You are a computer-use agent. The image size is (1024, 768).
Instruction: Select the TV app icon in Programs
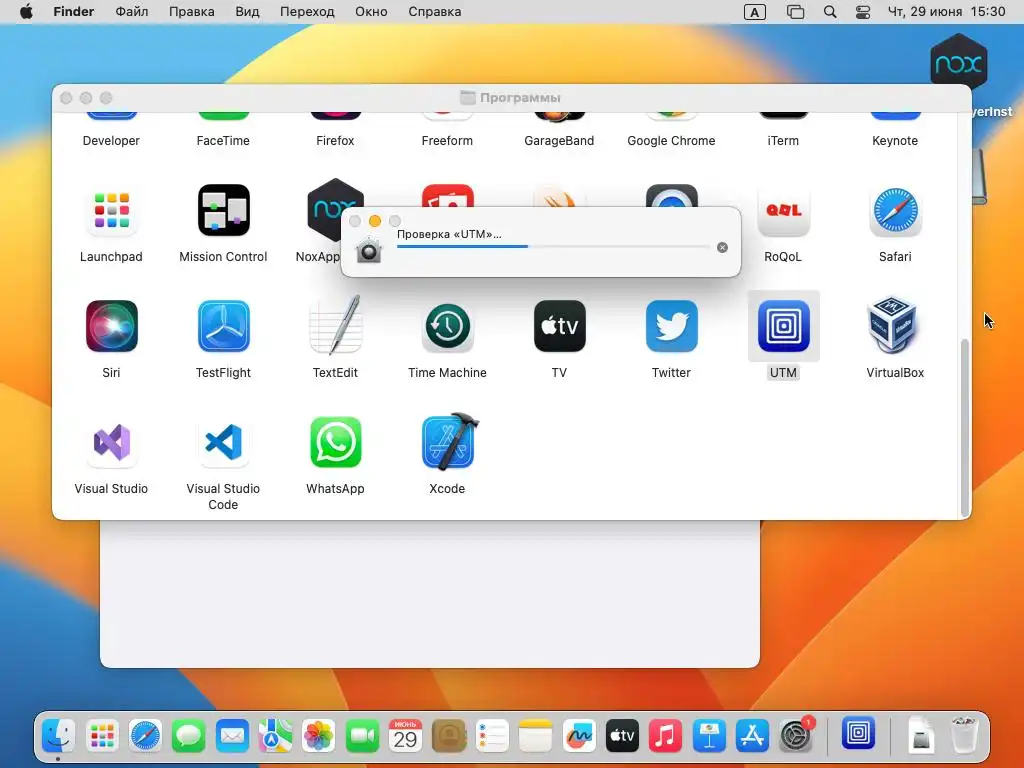[x=560, y=326]
